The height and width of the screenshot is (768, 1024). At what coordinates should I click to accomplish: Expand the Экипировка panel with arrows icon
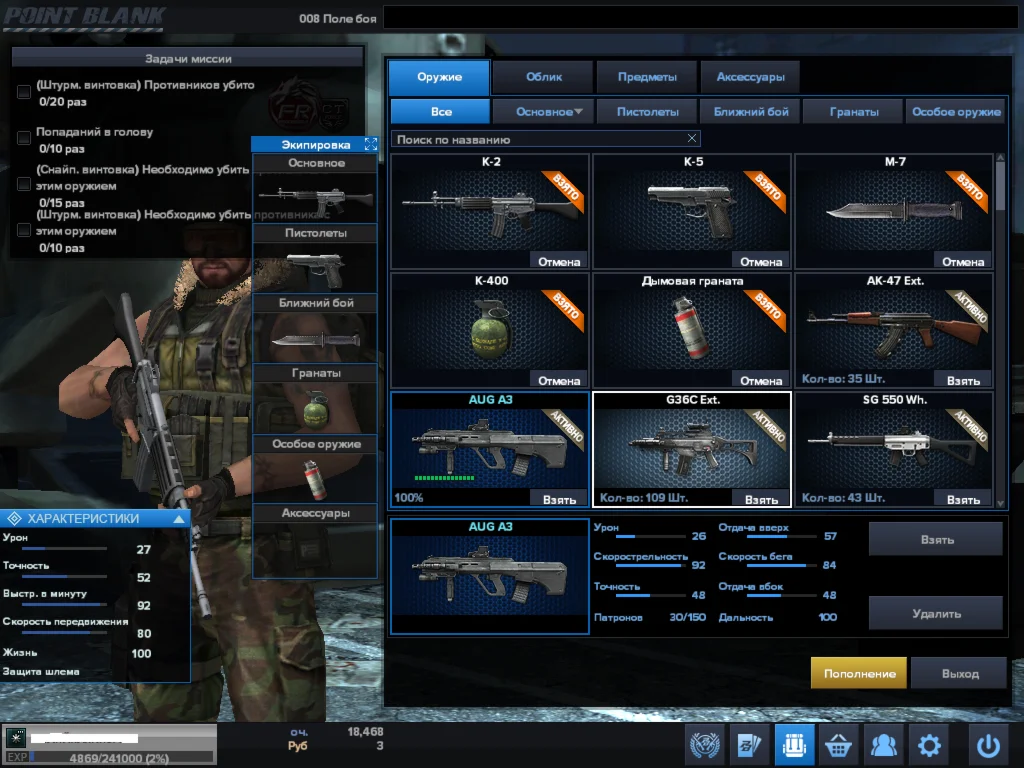(370, 144)
